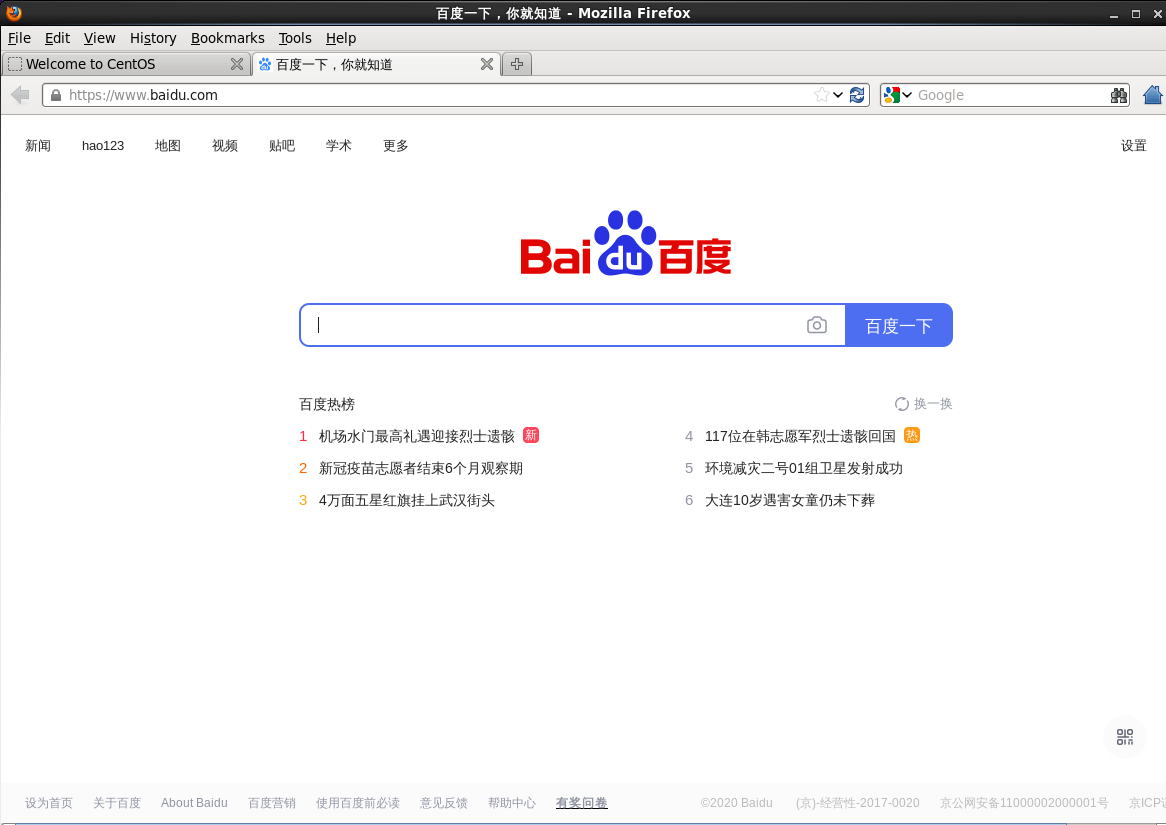The height and width of the screenshot is (825, 1166).
Task: Click 有奖问卷 footer link
Action: [x=582, y=803]
